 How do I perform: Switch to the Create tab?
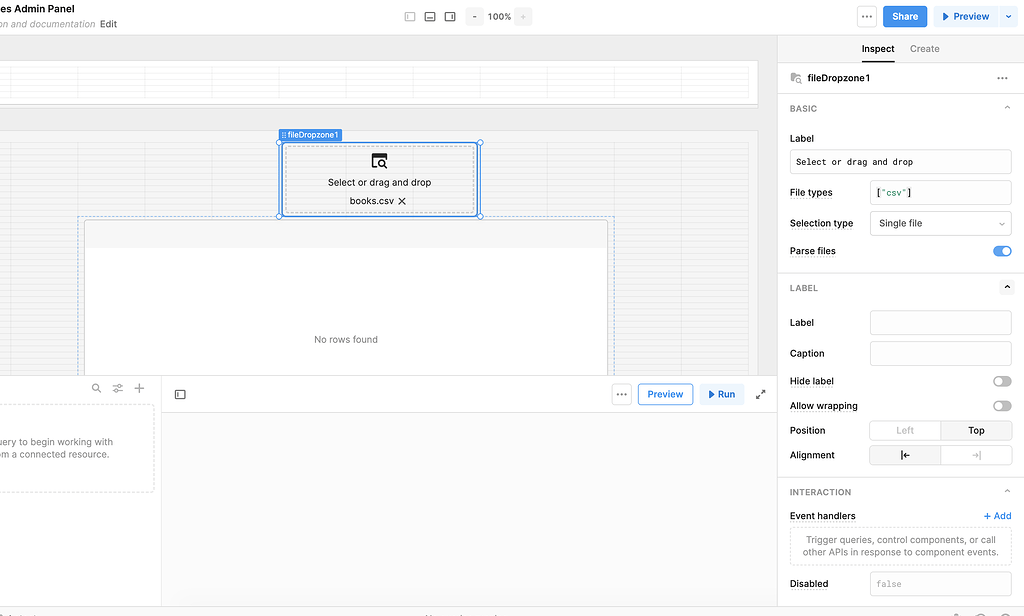924,48
